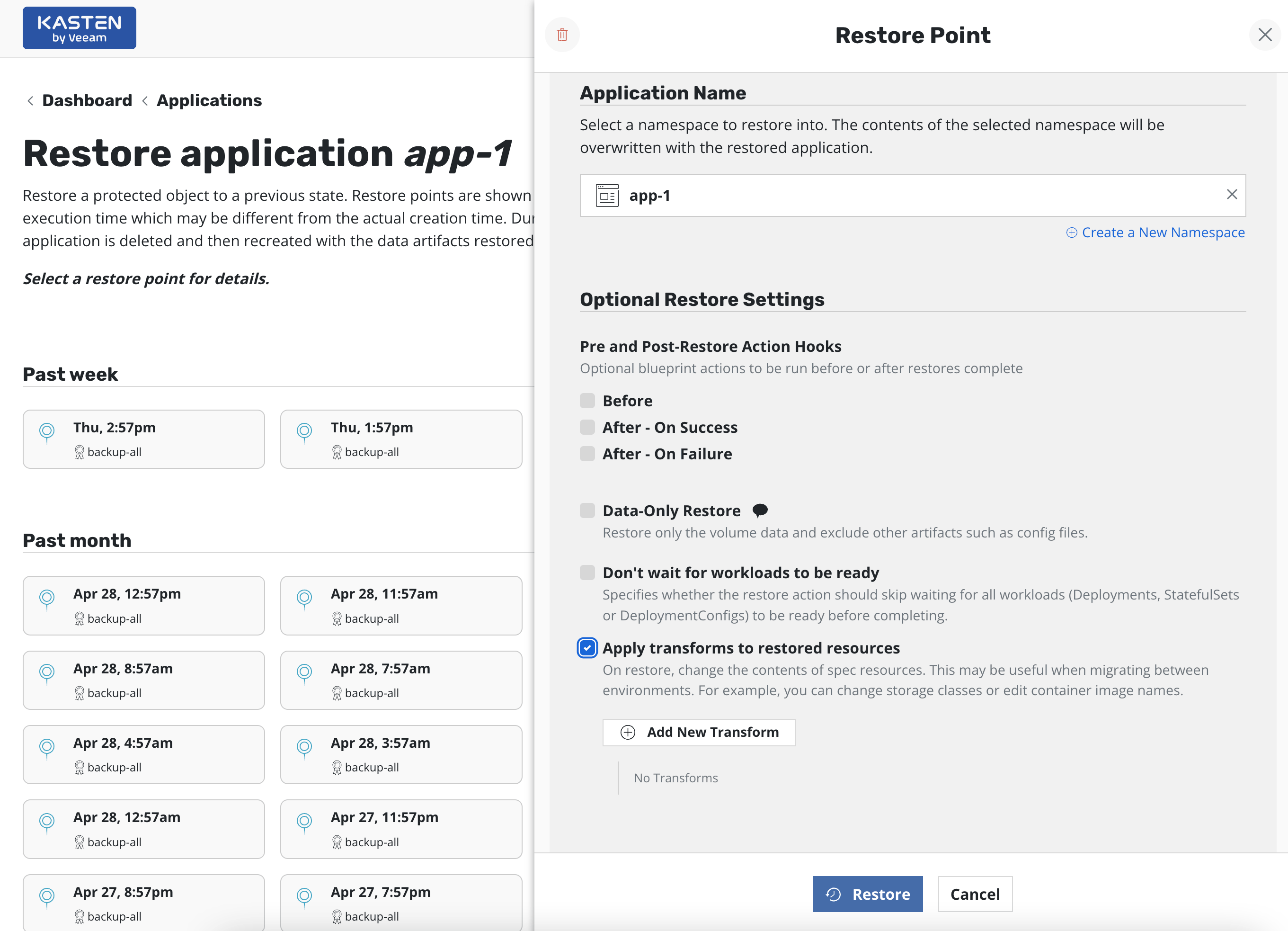Go to the Dashboard breadcrumb

coord(87,100)
